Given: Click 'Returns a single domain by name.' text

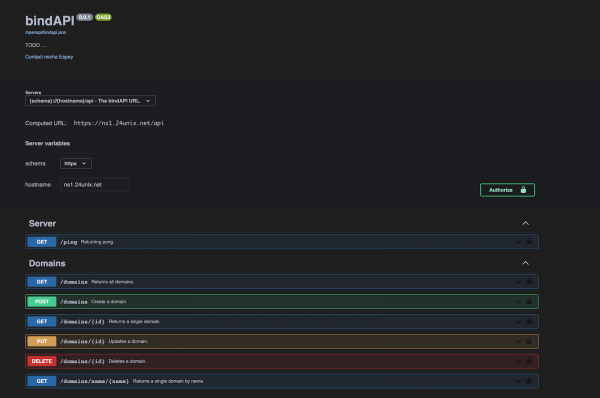Looking at the screenshot, I should coord(168,381).
